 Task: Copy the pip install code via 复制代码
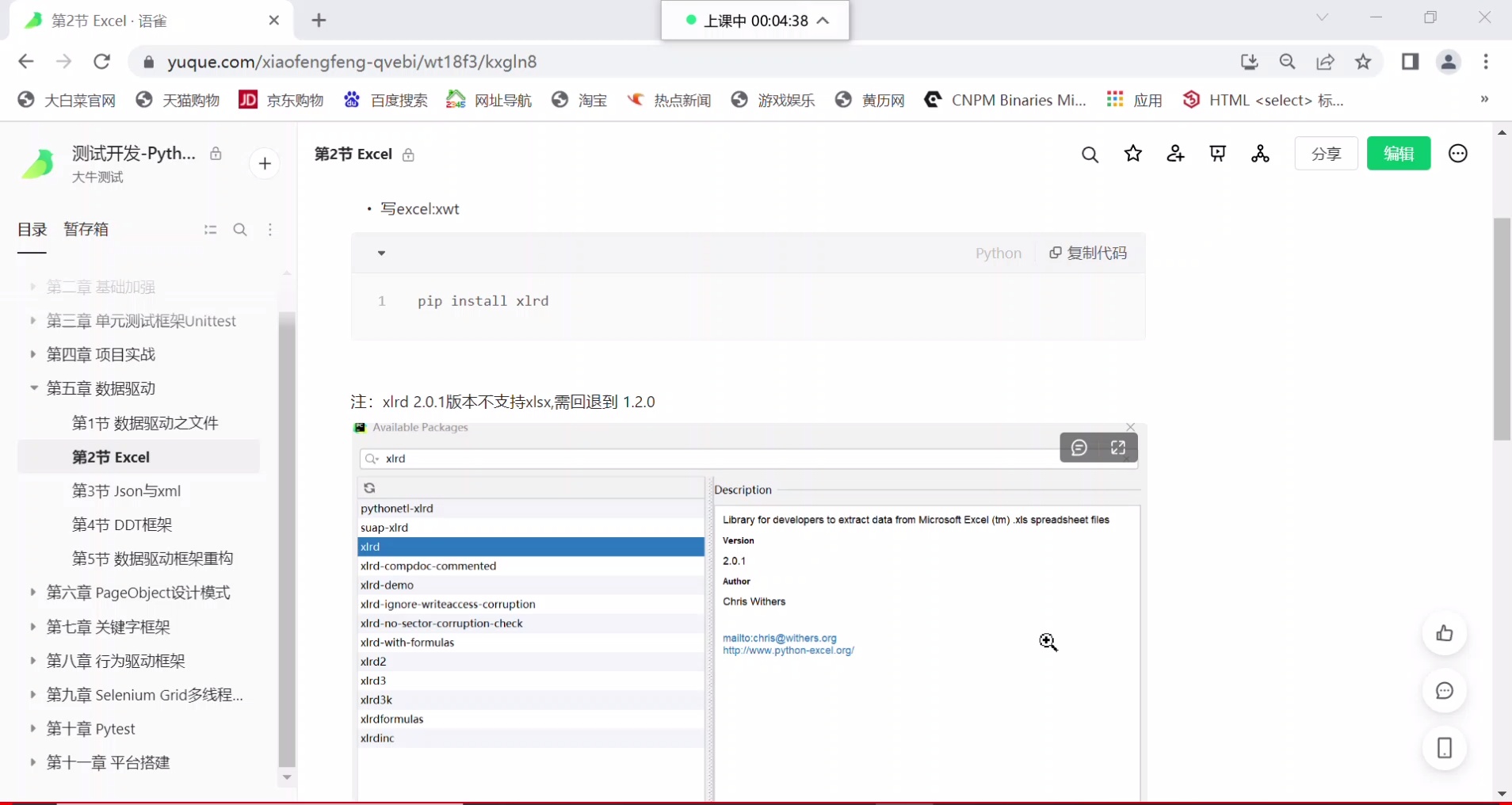(1087, 253)
